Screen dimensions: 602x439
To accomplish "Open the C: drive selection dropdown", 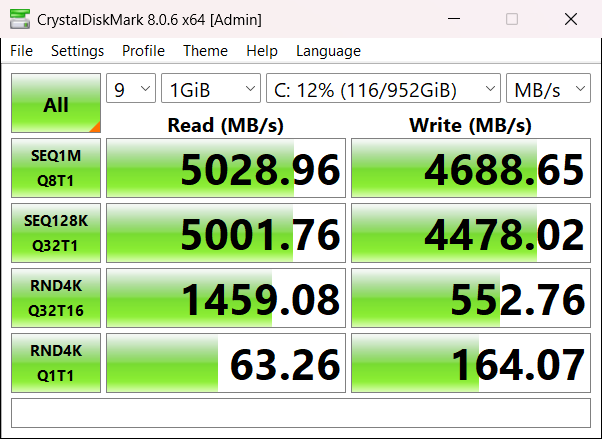I will pos(383,88).
